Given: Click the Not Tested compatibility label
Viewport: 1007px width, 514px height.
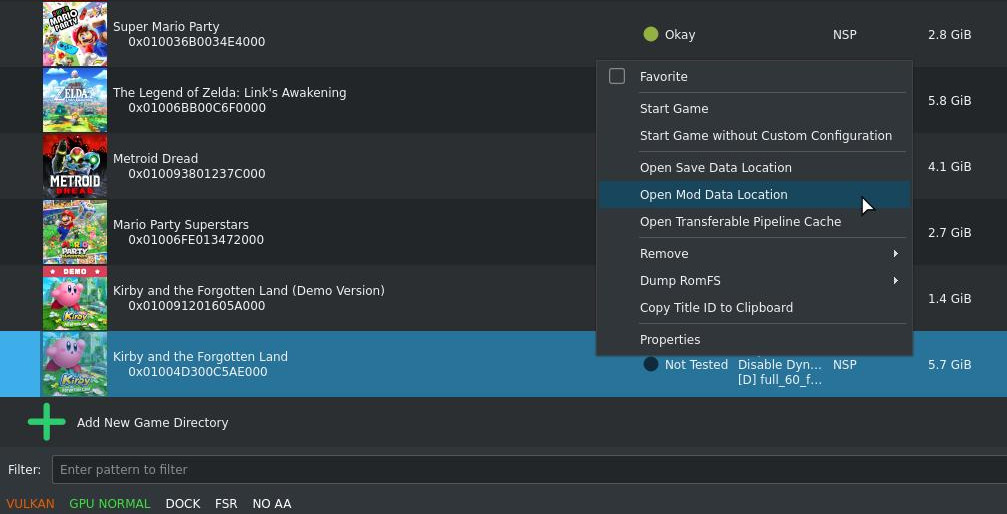Looking at the screenshot, I should coord(696,365).
